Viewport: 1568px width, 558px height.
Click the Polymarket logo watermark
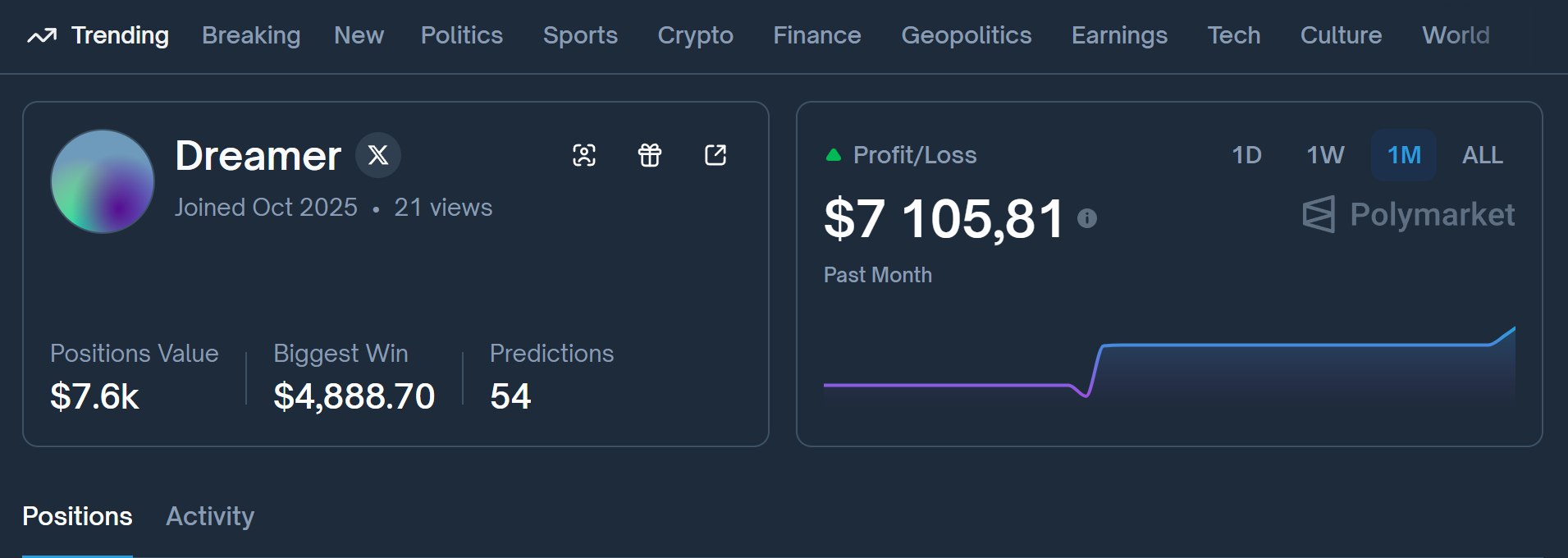pos(1408,215)
